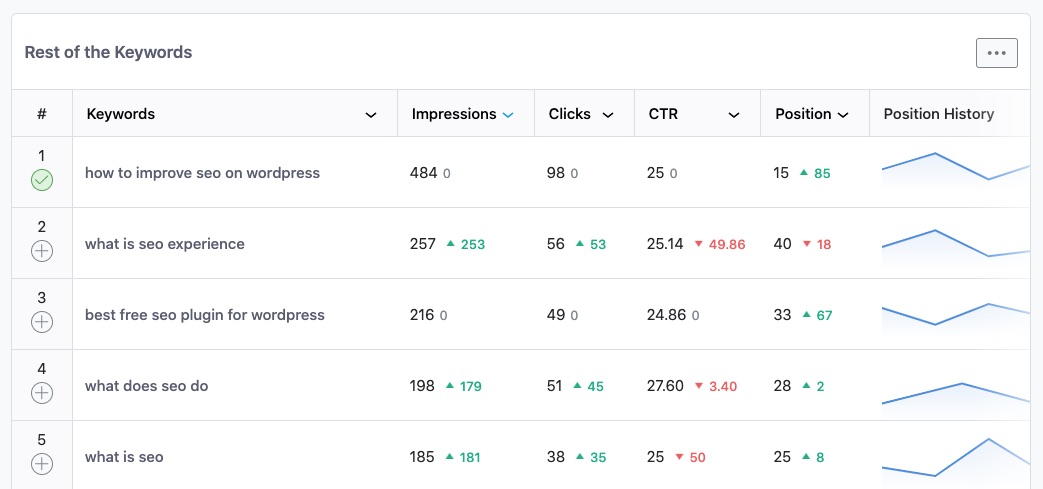Click position change value 67
The width and height of the screenshot is (1043, 489).
click(823, 315)
